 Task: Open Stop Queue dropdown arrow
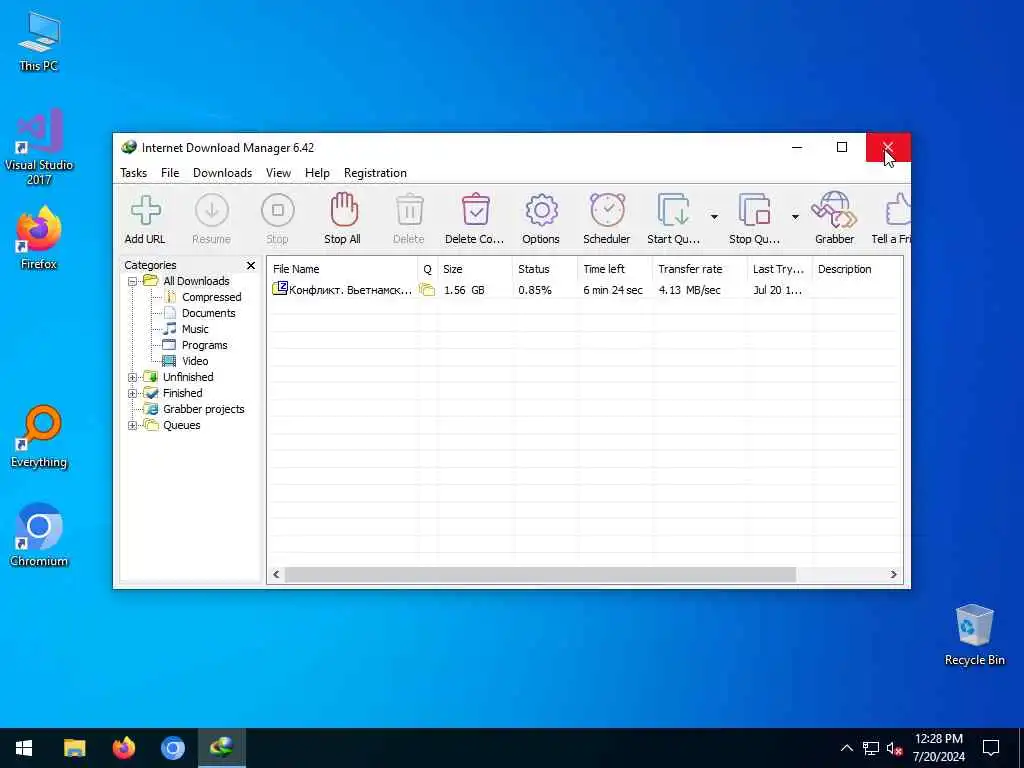click(795, 217)
